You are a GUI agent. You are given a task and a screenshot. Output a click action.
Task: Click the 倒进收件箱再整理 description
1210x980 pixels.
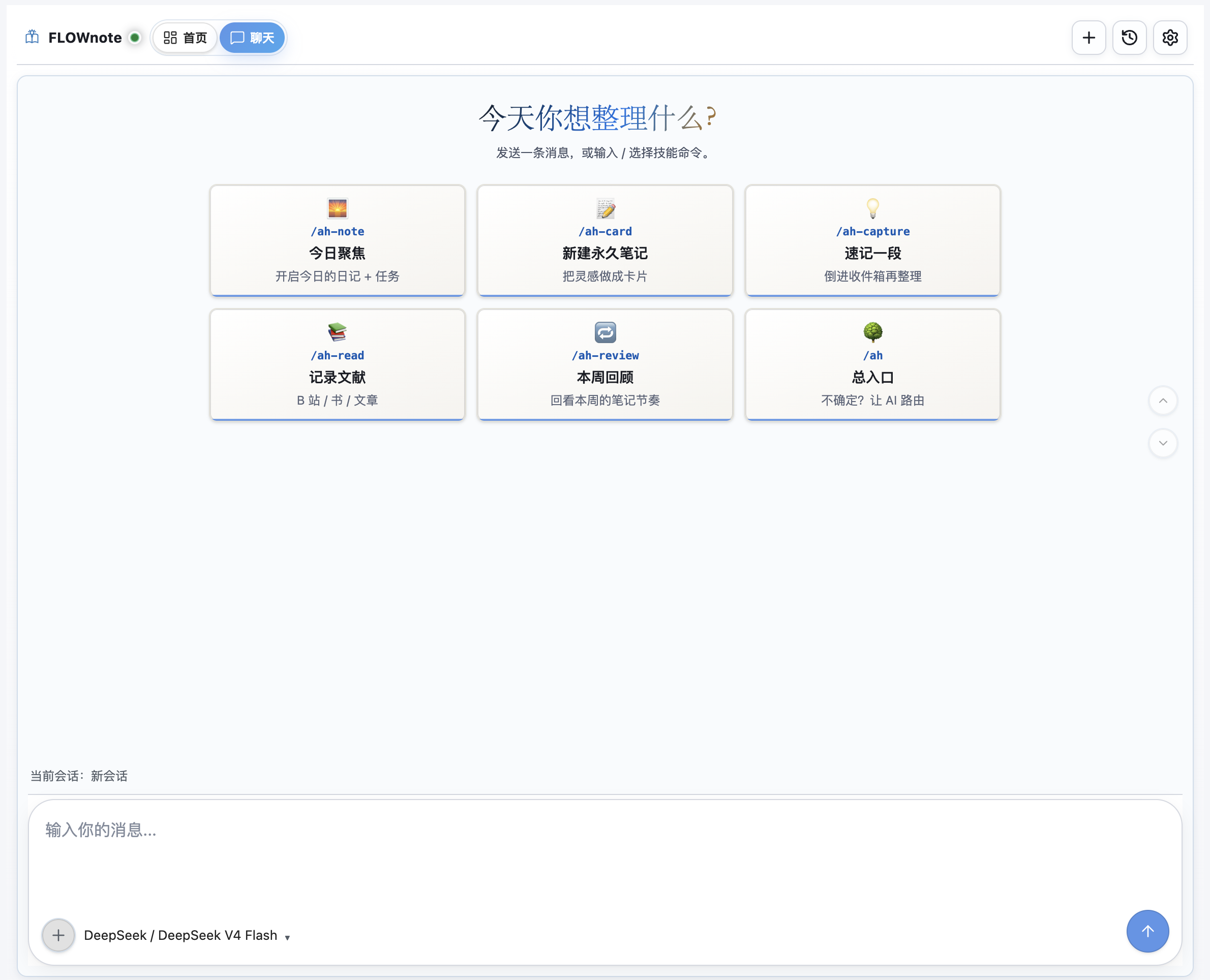(x=873, y=277)
